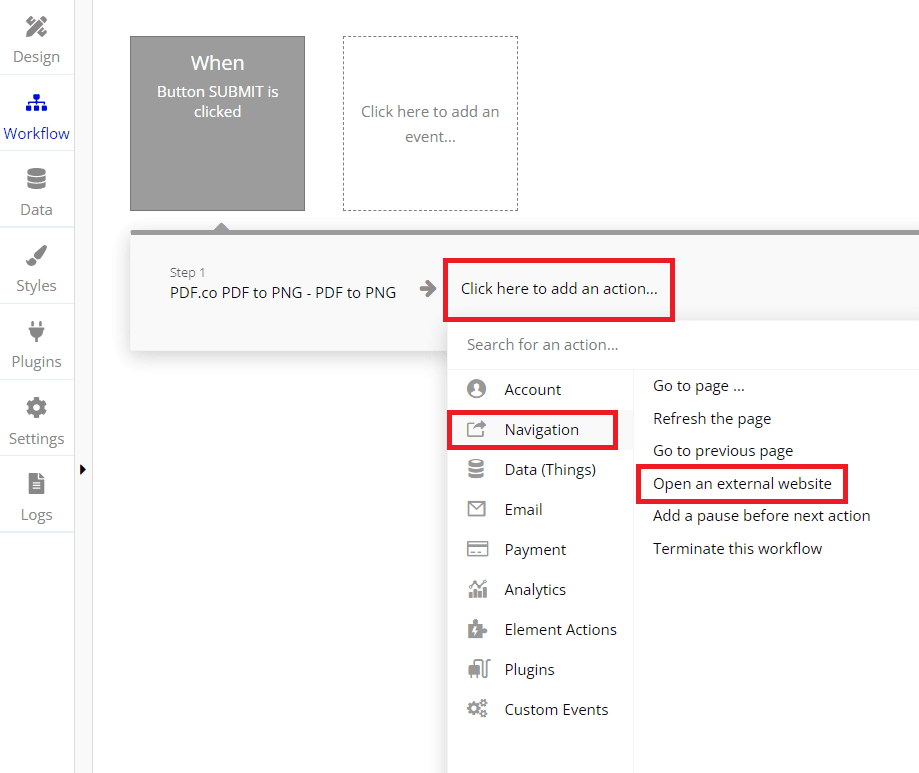The image size is (919, 773).
Task: Open the Plugins plug icon
Action: pos(36,332)
